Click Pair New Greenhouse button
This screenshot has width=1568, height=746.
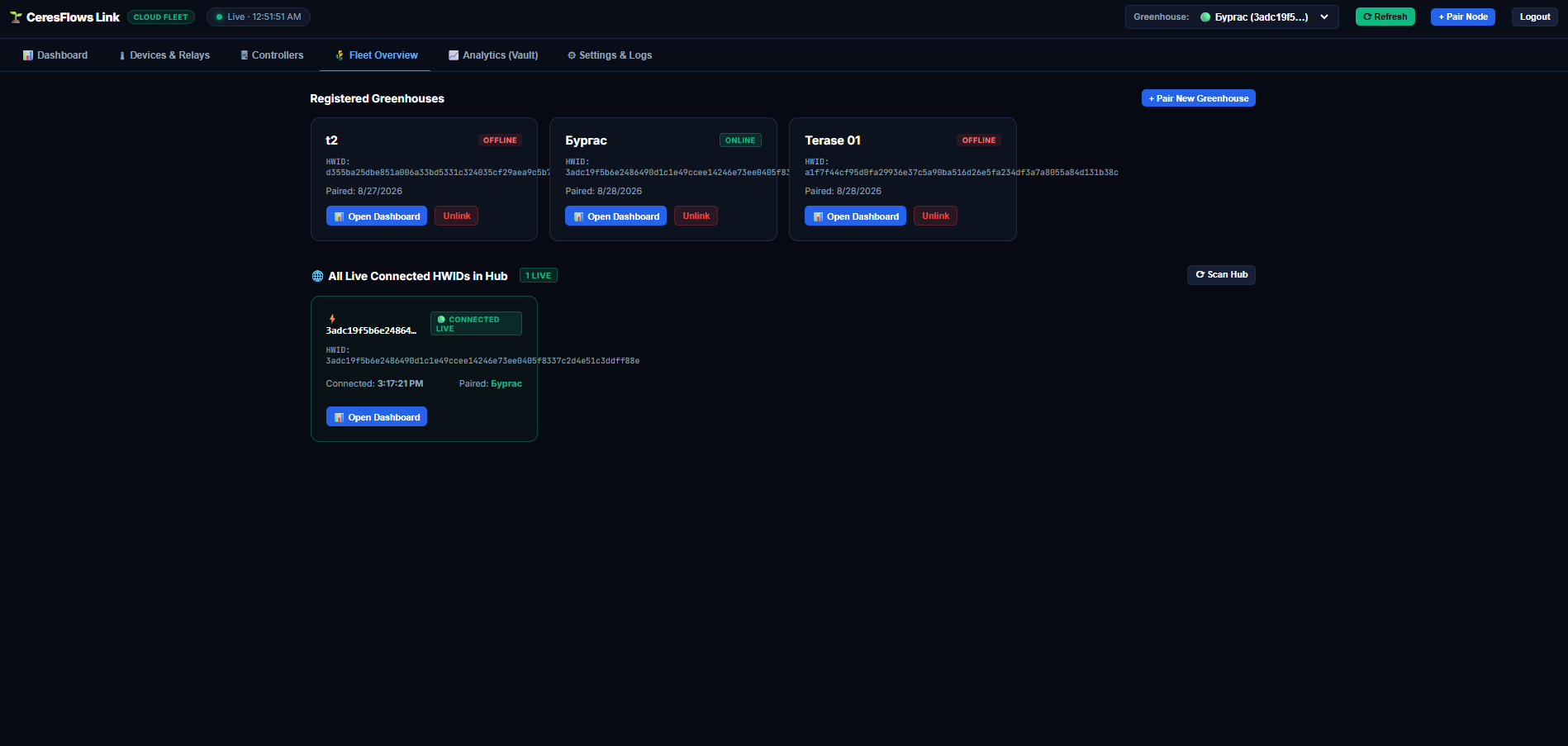(x=1199, y=98)
